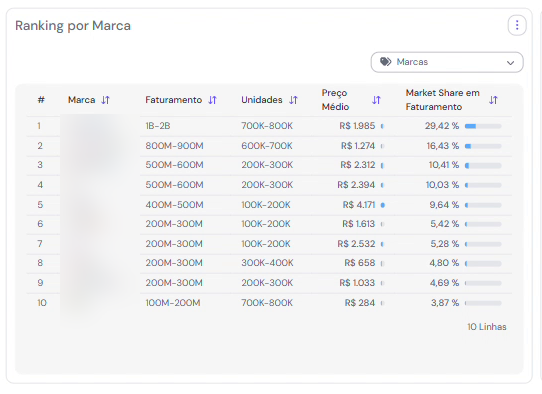Click the 10 Linhas row count
The width and height of the screenshot is (542, 394).
tap(487, 327)
